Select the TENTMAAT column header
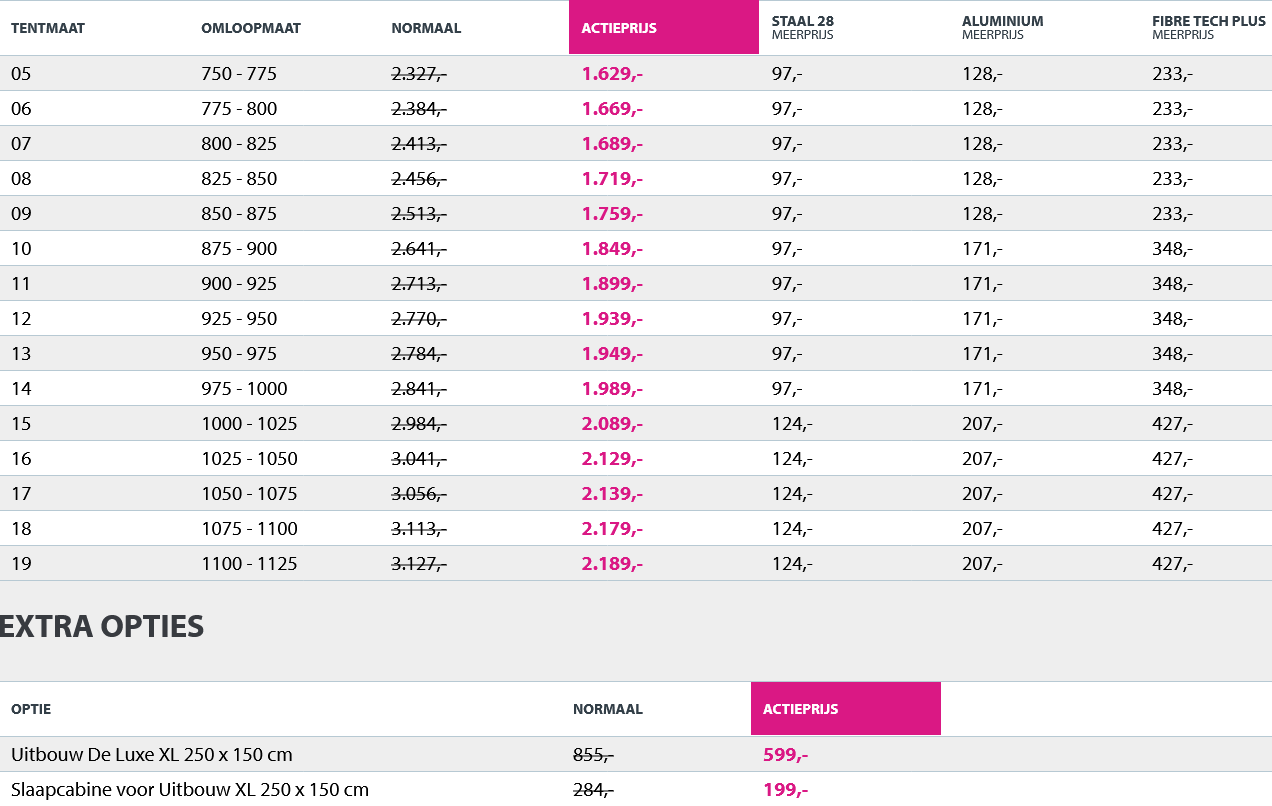 coord(48,28)
